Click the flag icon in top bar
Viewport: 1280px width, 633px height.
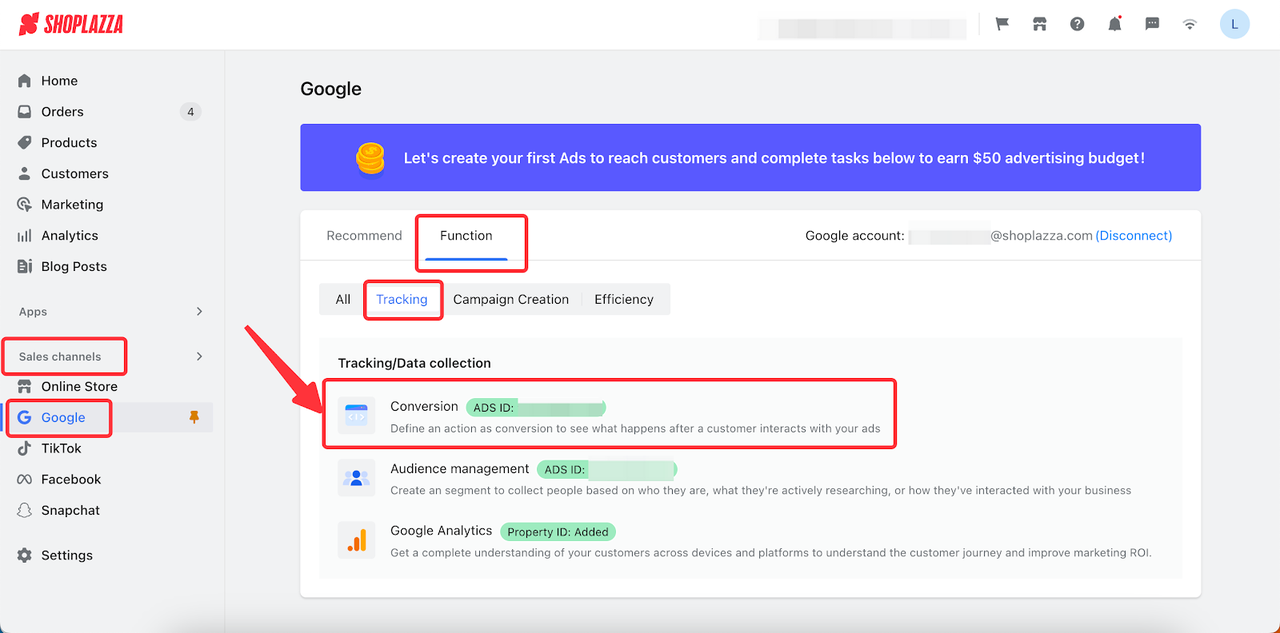[x=1002, y=24]
